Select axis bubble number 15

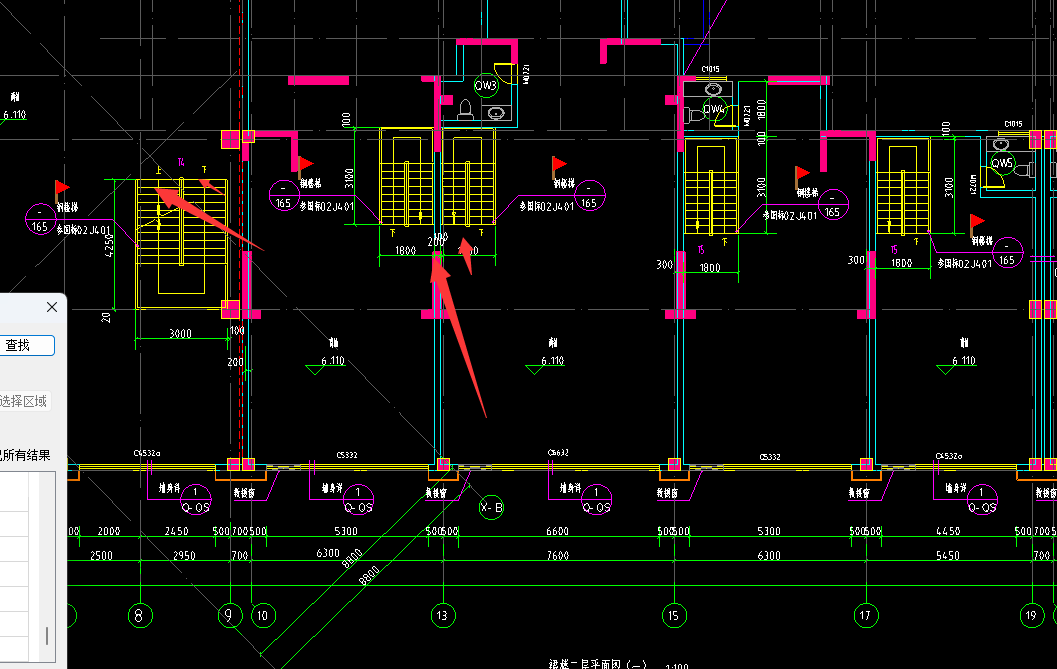[674, 615]
